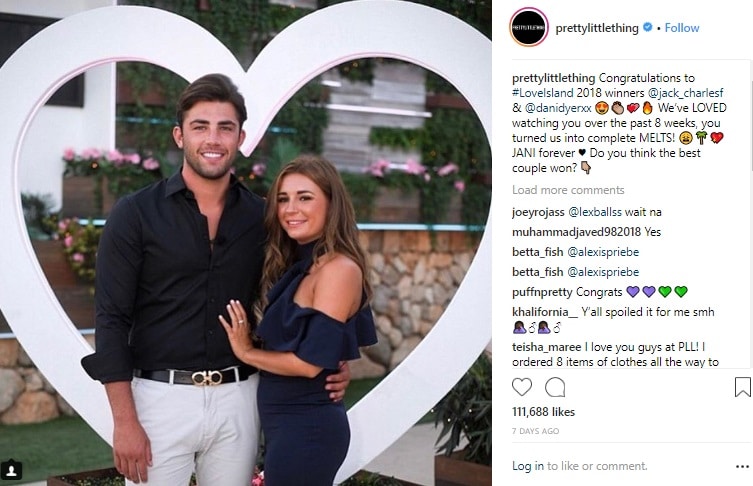753x486 pixels.
Task: Visit @danidyerxx profile mention
Action: pos(558,108)
